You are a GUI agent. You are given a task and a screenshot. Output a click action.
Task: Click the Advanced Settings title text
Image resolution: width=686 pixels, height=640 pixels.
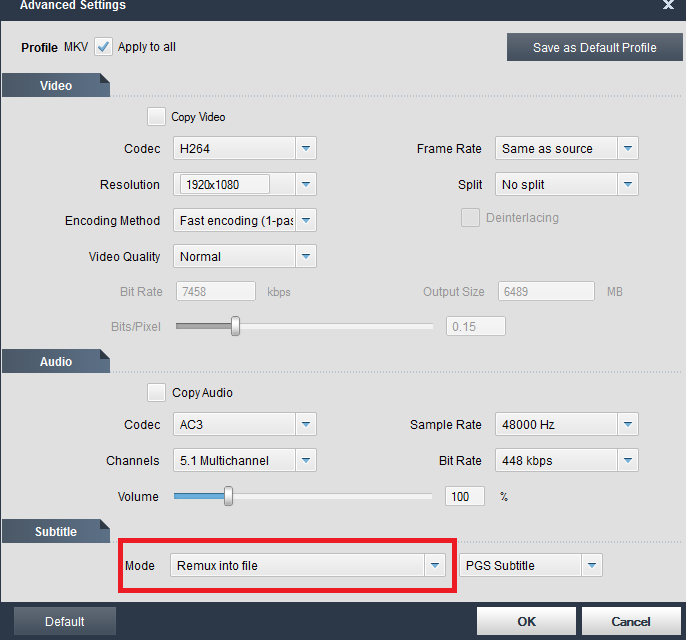[73, 5]
